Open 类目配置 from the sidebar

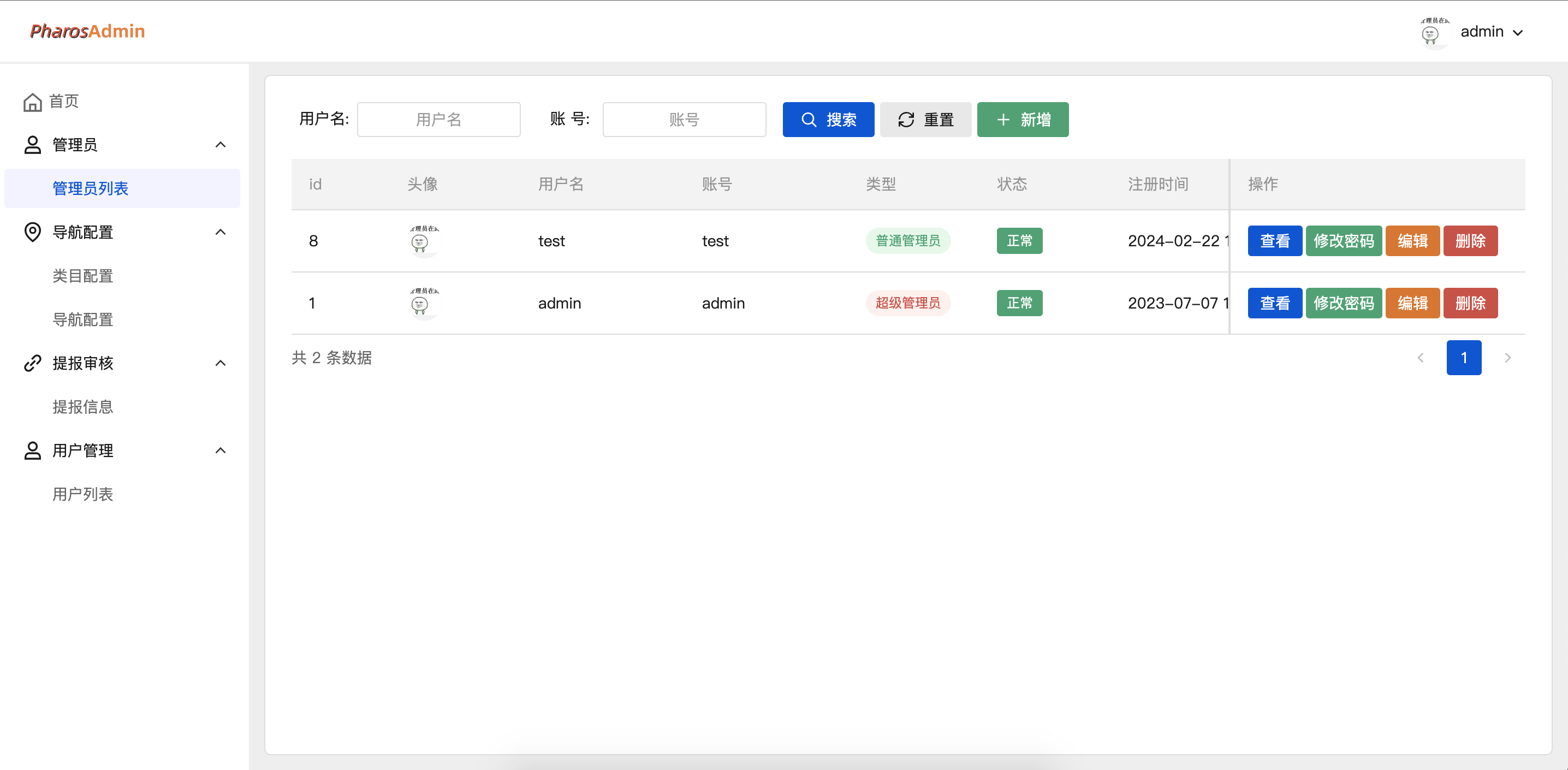(x=82, y=276)
